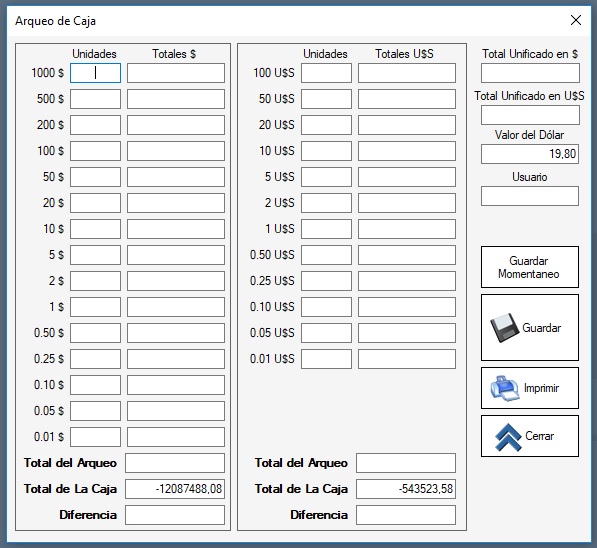Focus the 1000 $ Unidades field
597x548 pixels.
95,73
